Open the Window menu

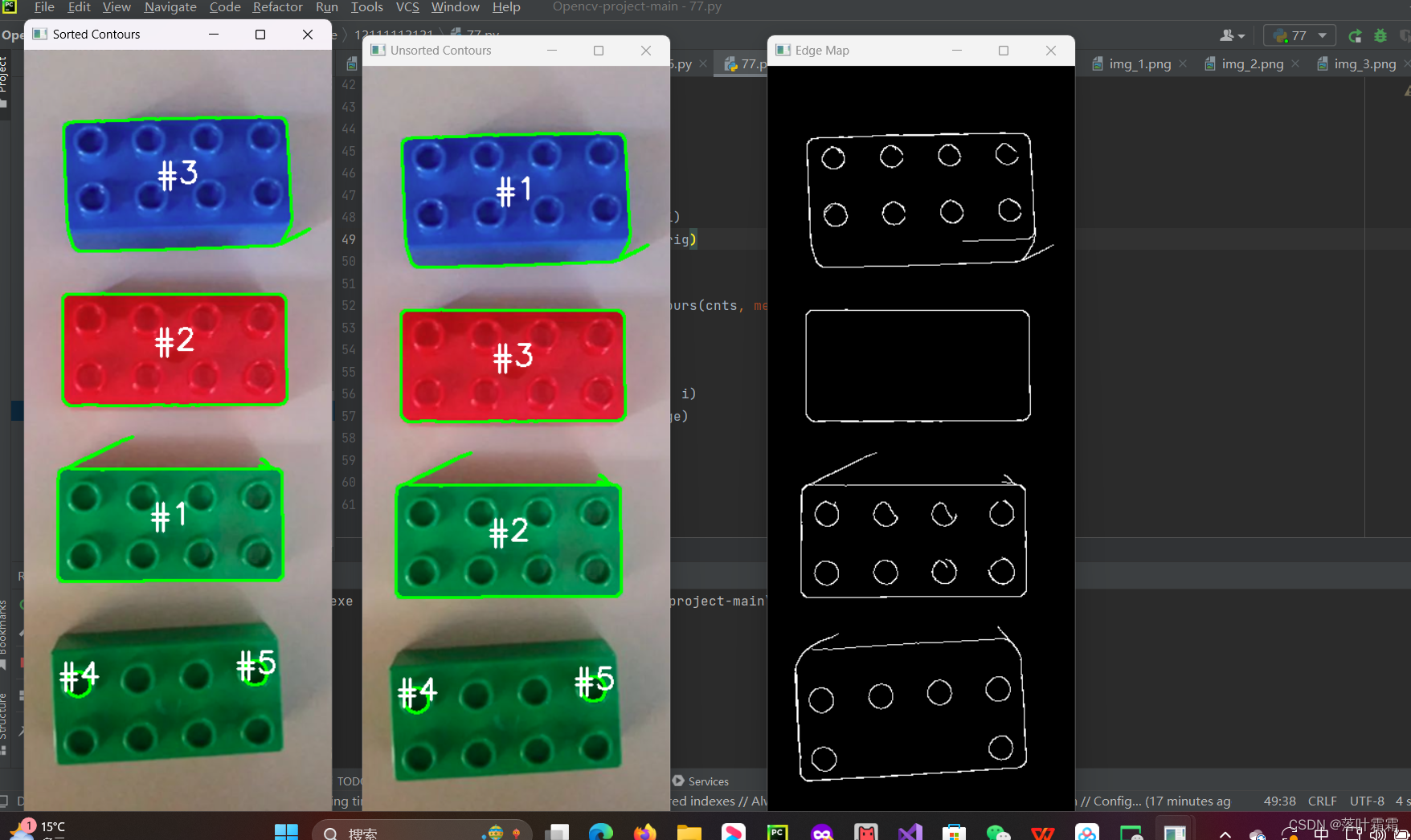456,7
